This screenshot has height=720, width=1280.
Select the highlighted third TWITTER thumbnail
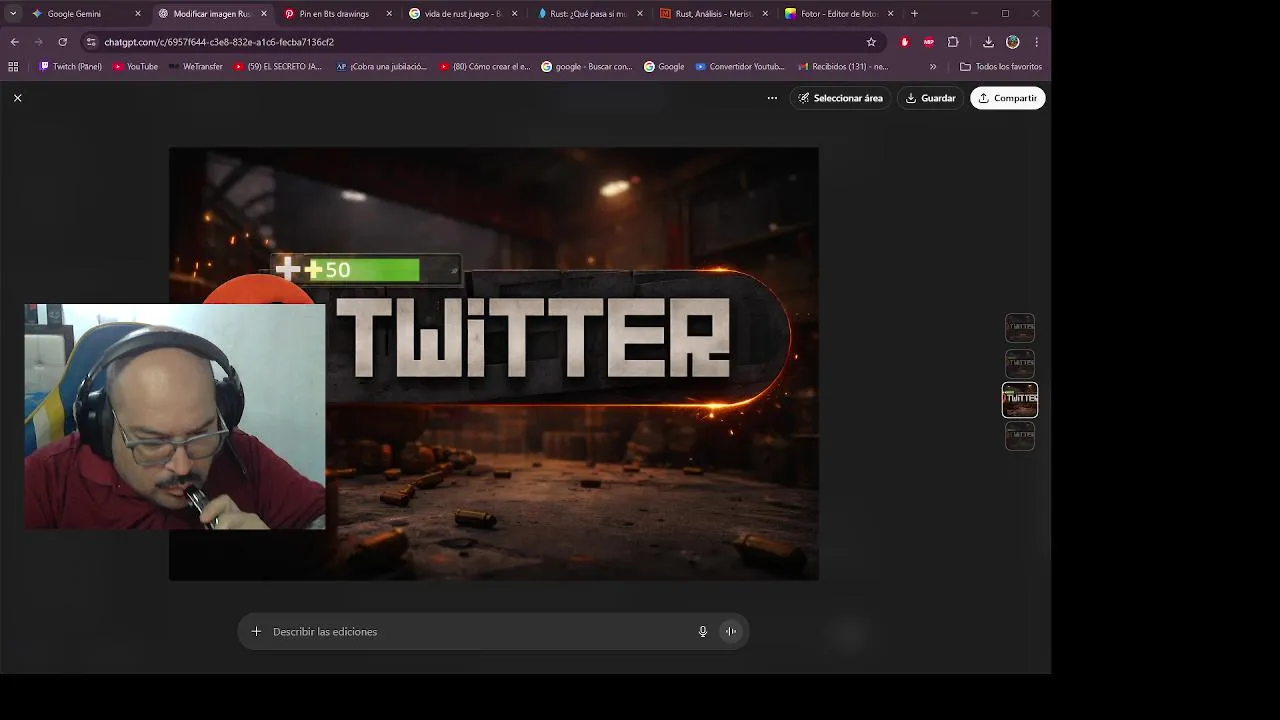click(1020, 400)
